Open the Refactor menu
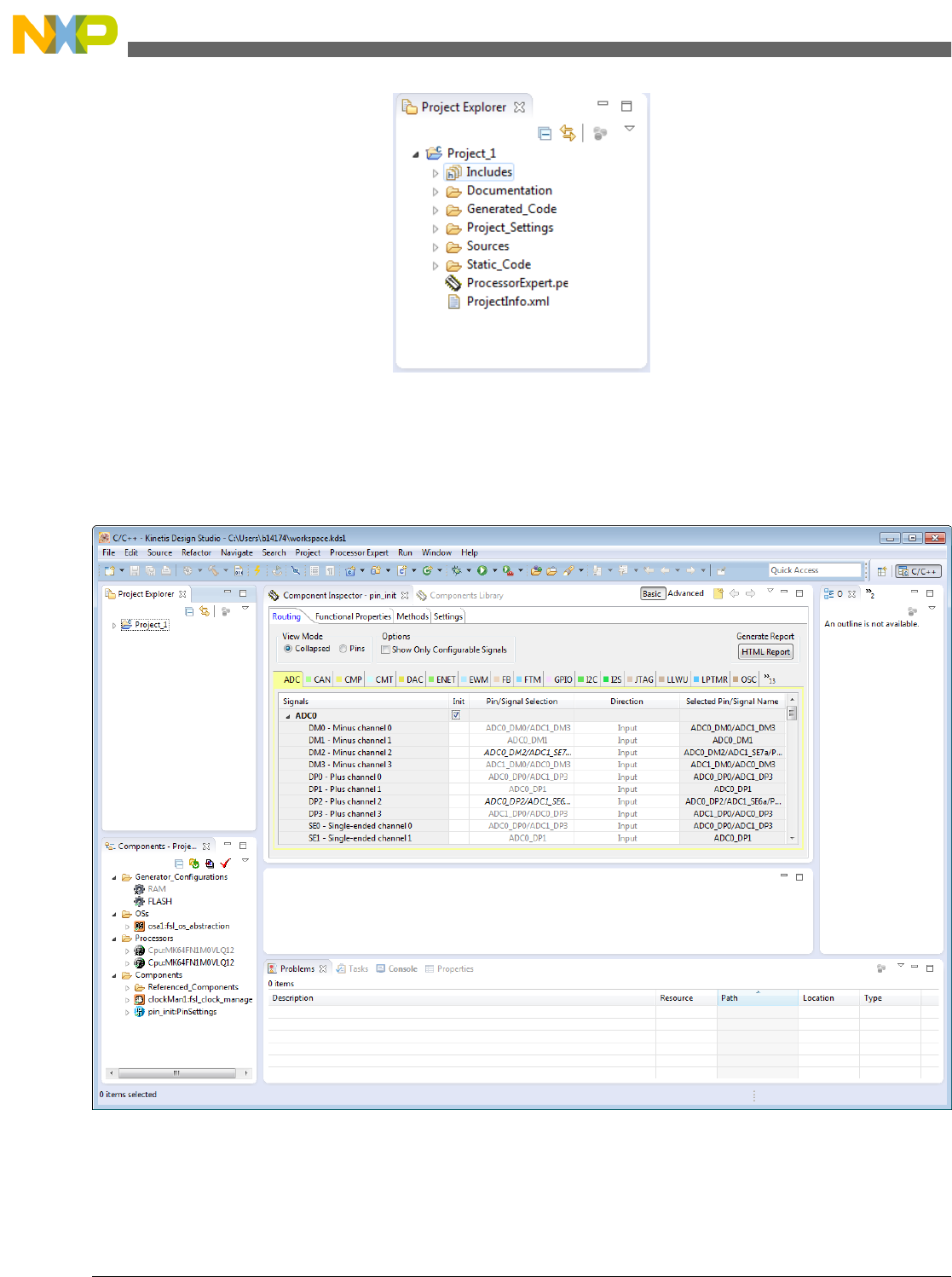This screenshot has height=1277, width=952. pos(196,552)
